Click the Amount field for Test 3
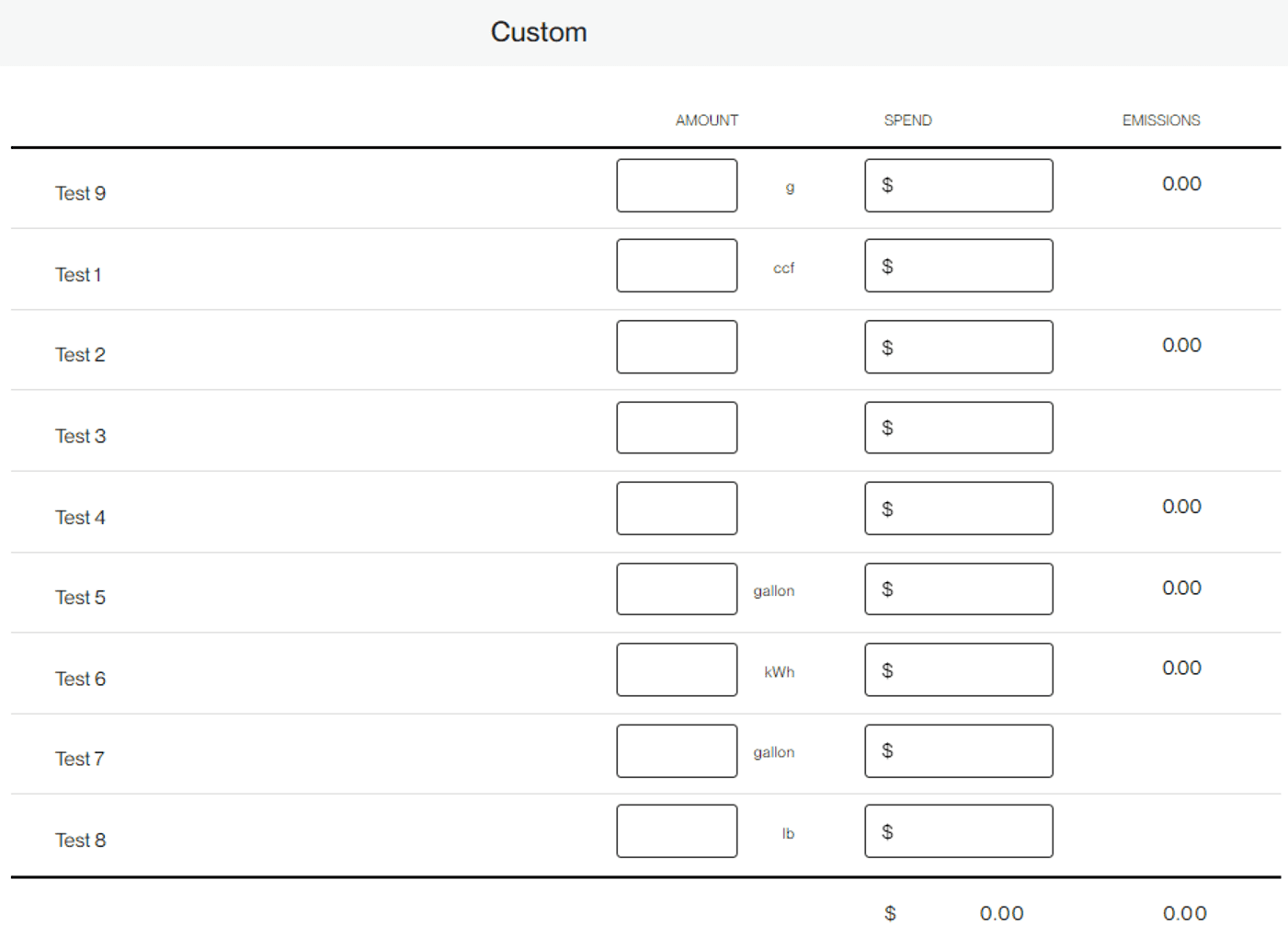Viewport: 1288px width, 949px height. click(x=677, y=428)
